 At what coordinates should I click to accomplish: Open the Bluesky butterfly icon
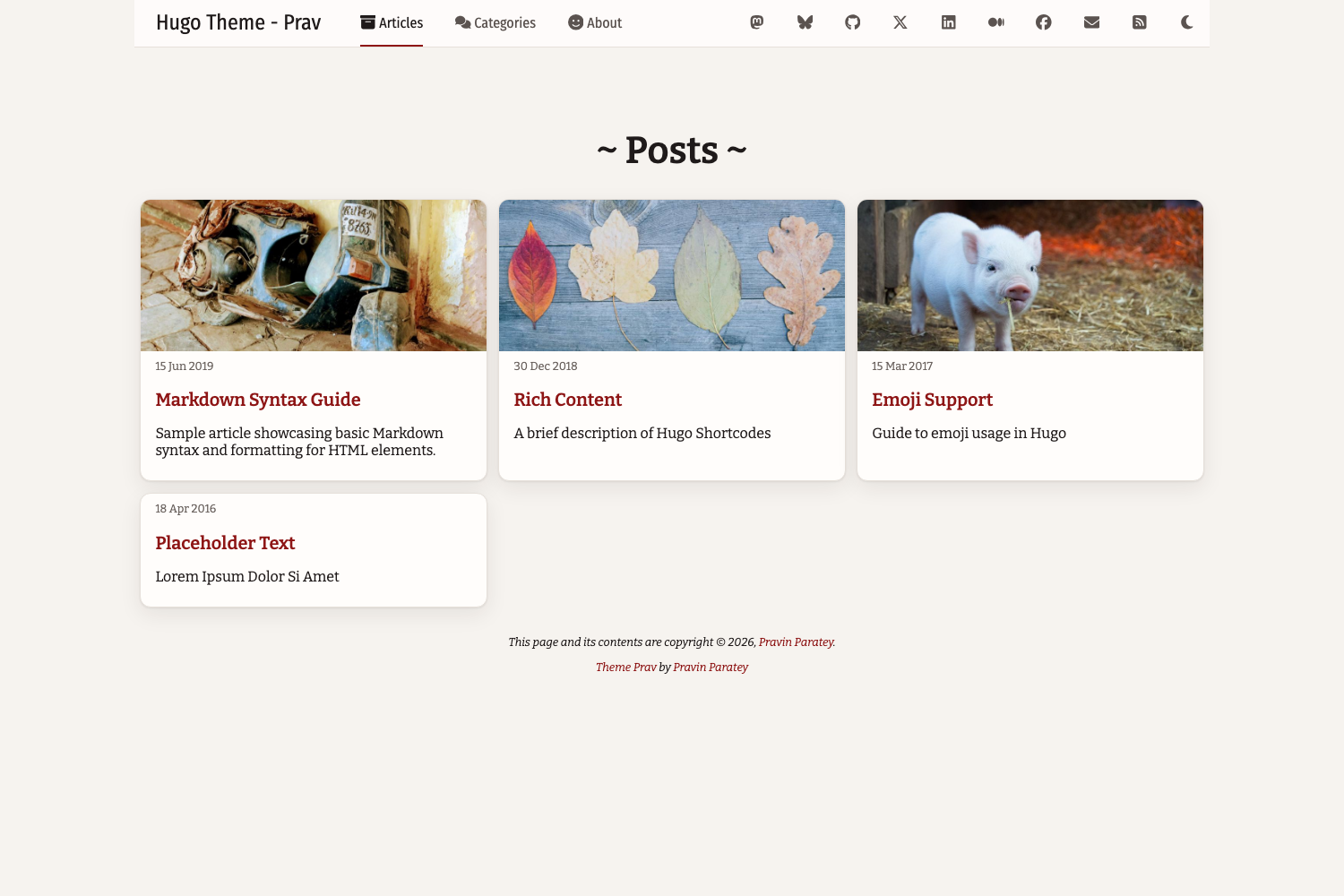805,22
